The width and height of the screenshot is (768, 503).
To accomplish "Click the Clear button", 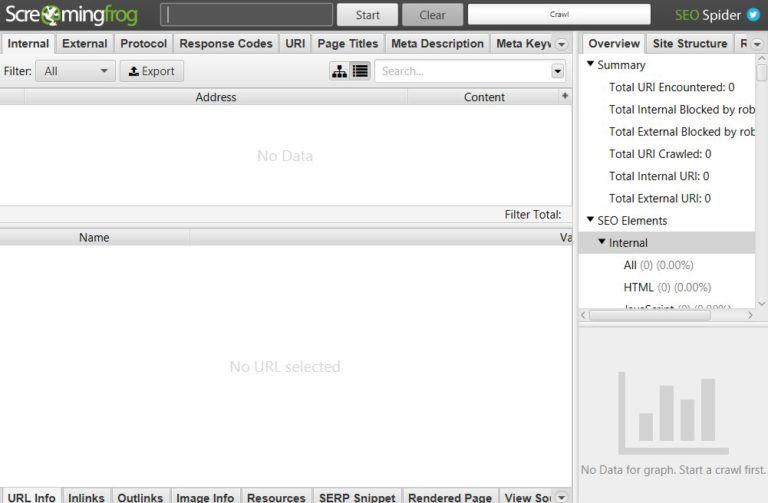I will 432,15.
